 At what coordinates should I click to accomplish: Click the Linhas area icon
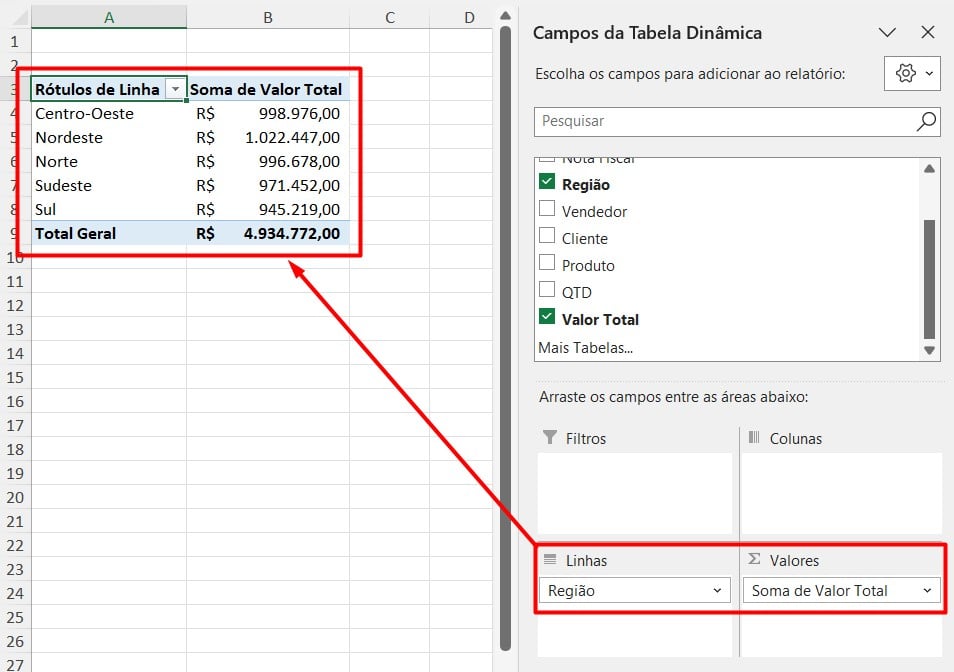point(550,559)
